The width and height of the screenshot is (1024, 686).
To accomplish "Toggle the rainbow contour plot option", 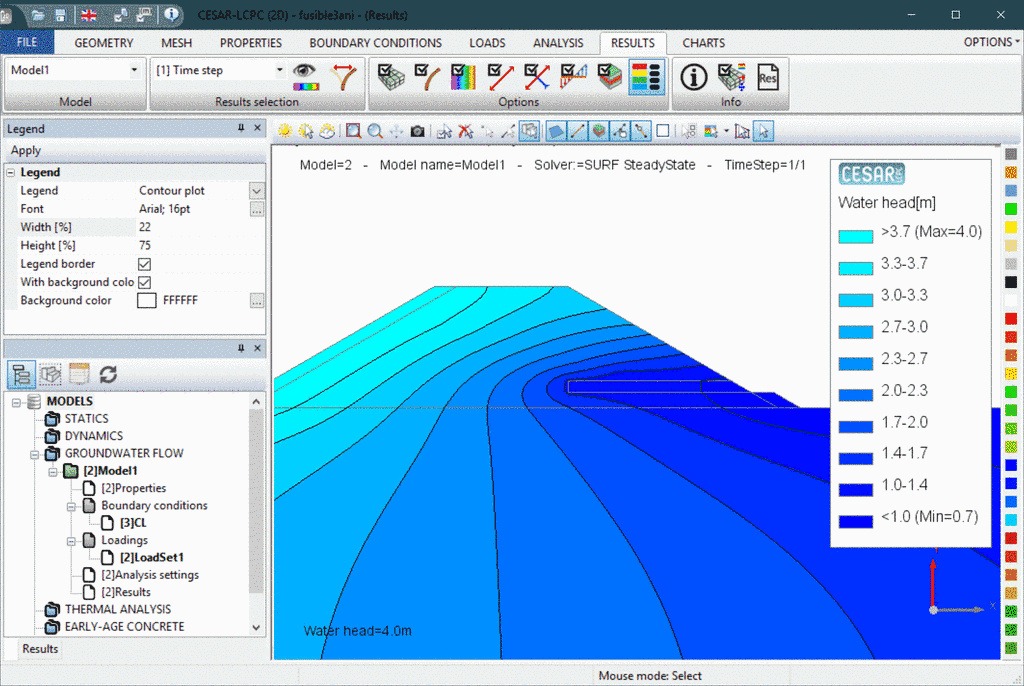I will click(464, 76).
